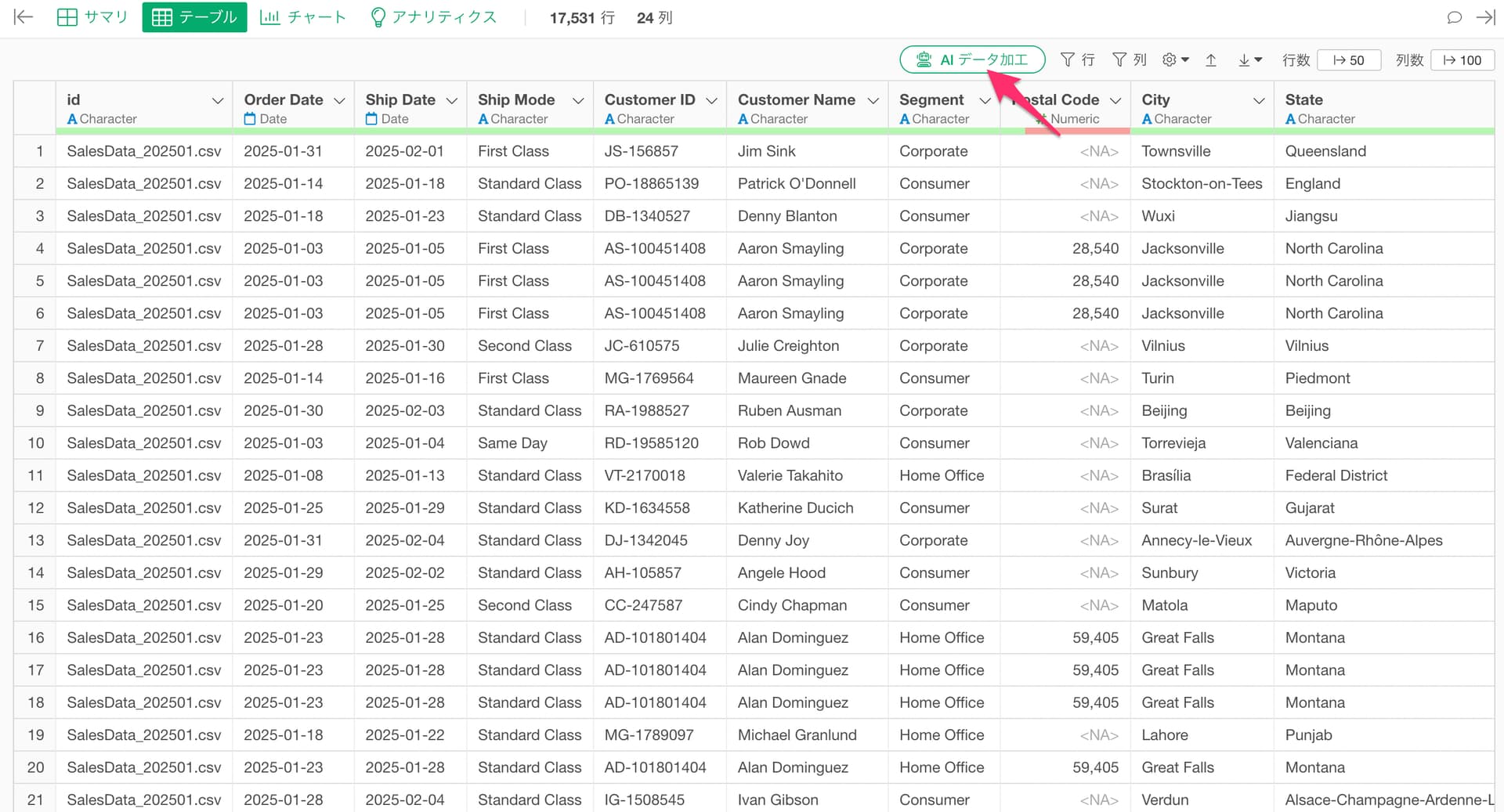This screenshot has width=1504, height=812.
Task: Click the row count field showing 50
Action: (1348, 60)
